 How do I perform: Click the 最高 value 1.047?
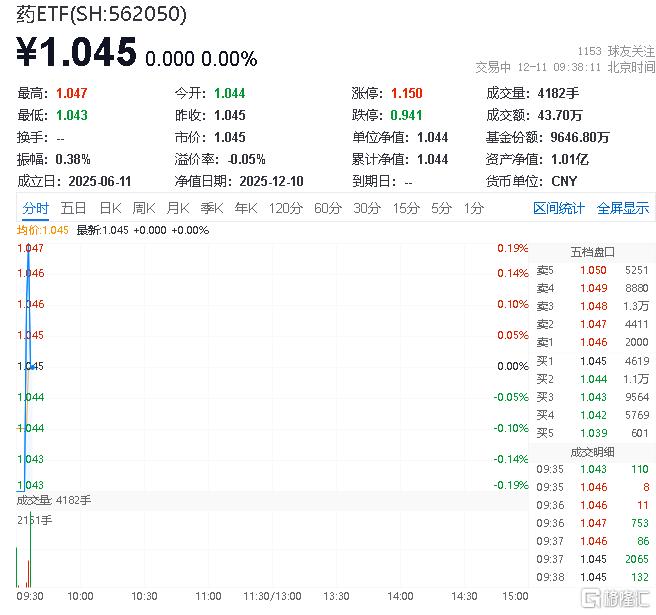[72, 93]
